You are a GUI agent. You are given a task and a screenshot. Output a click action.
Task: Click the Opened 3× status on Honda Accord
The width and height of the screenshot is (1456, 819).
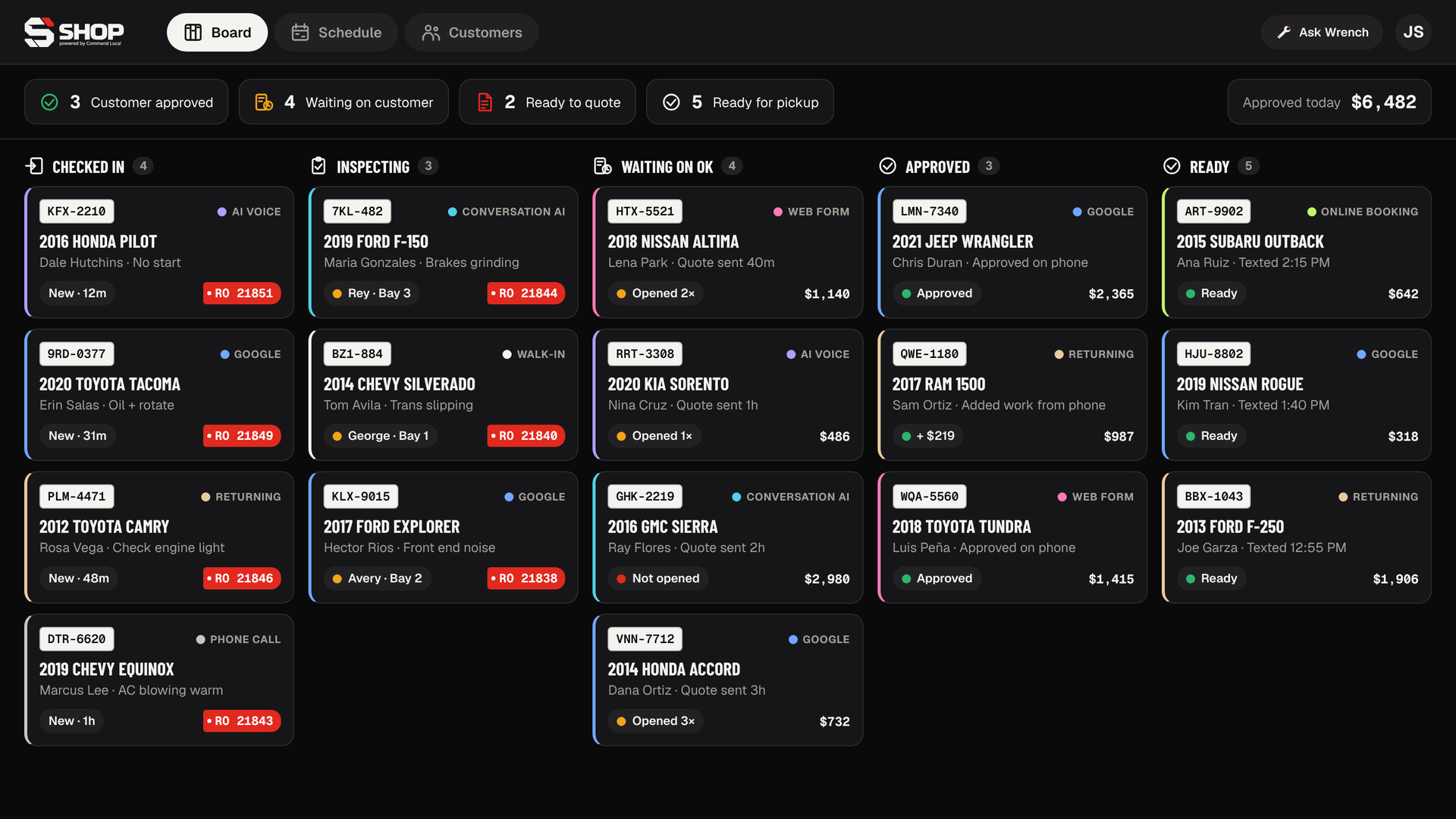click(656, 721)
